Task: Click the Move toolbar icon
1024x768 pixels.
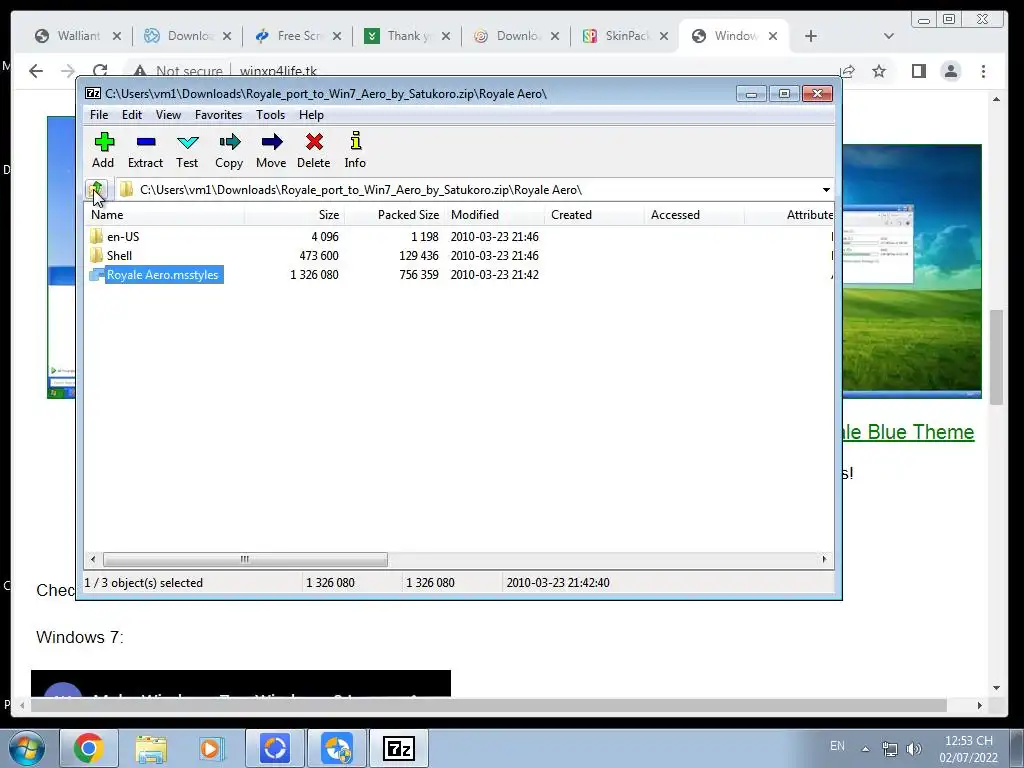Action: pyautogui.click(x=271, y=150)
